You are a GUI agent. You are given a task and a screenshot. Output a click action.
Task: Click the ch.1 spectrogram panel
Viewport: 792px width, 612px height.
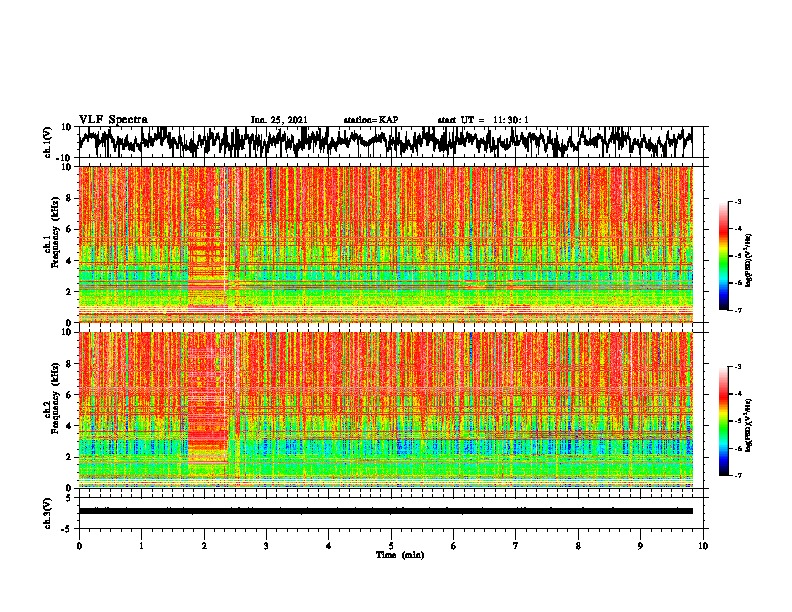click(386, 244)
